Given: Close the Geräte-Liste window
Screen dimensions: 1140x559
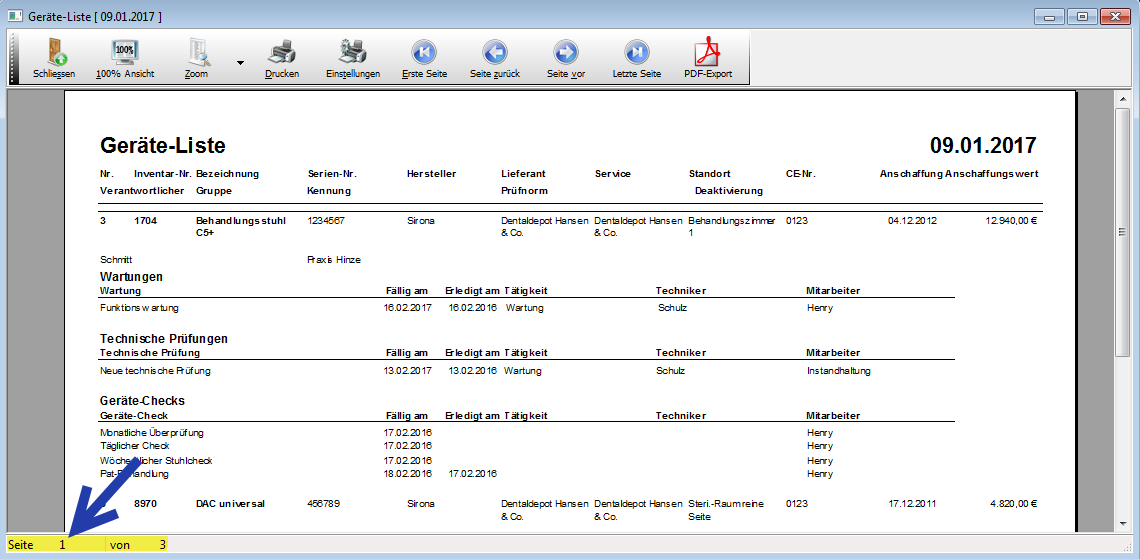Looking at the screenshot, I should click(1115, 15).
